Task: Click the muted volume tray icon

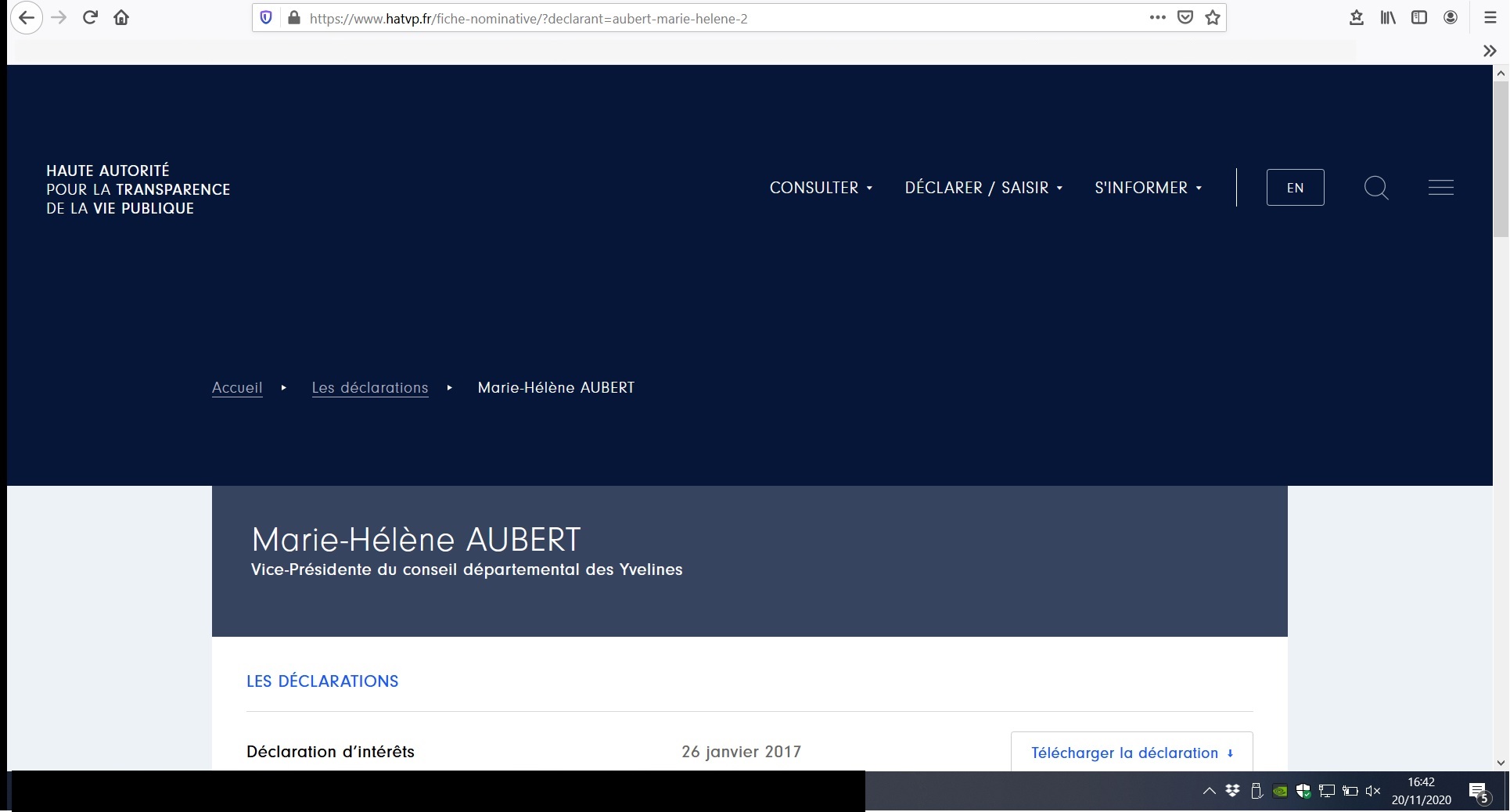Action: pos(1373,791)
